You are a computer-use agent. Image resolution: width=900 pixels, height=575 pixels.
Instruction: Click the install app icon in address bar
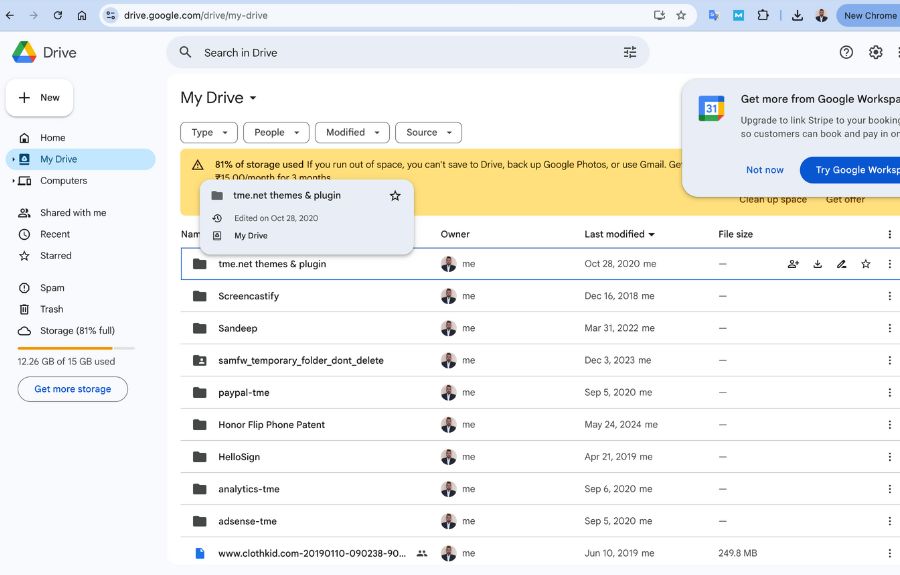pyautogui.click(x=660, y=15)
